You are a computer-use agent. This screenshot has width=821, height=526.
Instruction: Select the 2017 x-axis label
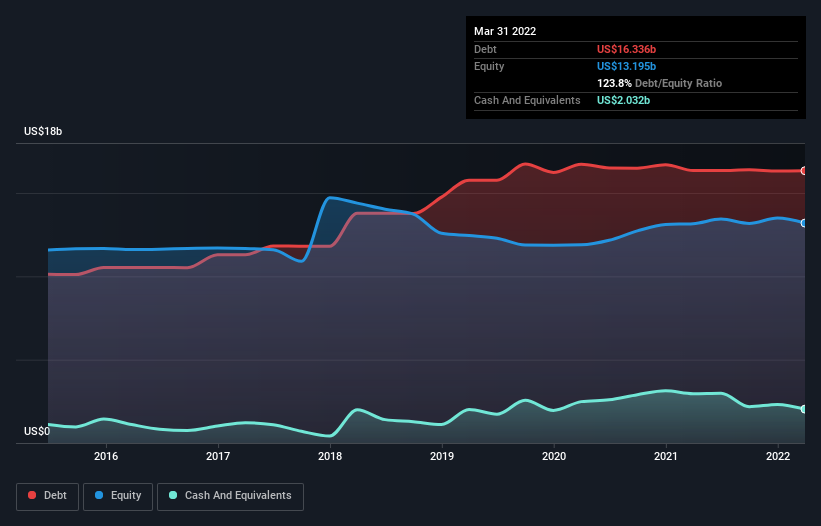click(218, 456)
